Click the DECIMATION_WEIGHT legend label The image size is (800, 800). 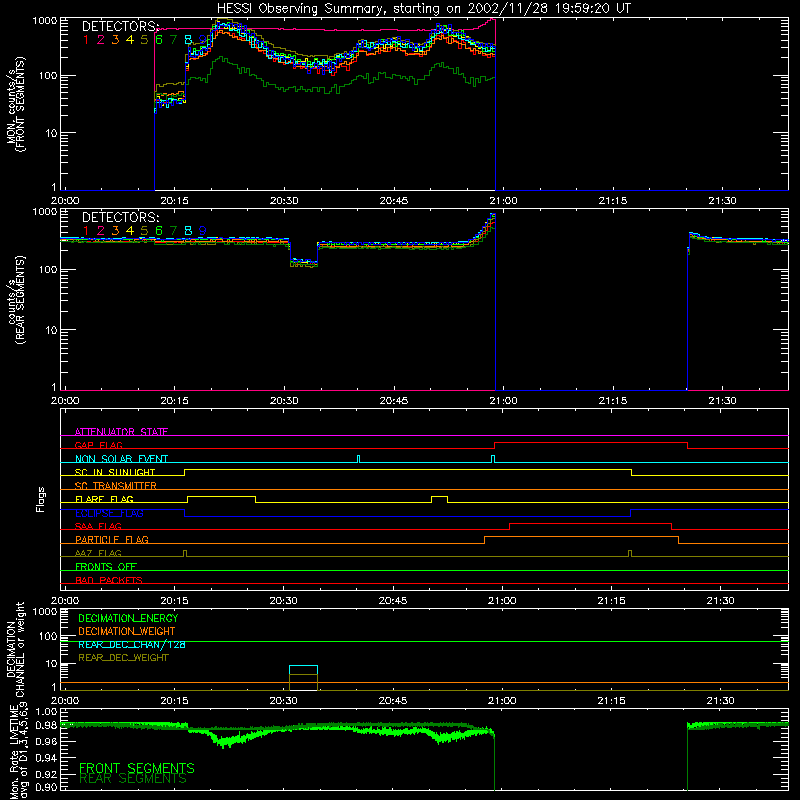click(127, 631)
